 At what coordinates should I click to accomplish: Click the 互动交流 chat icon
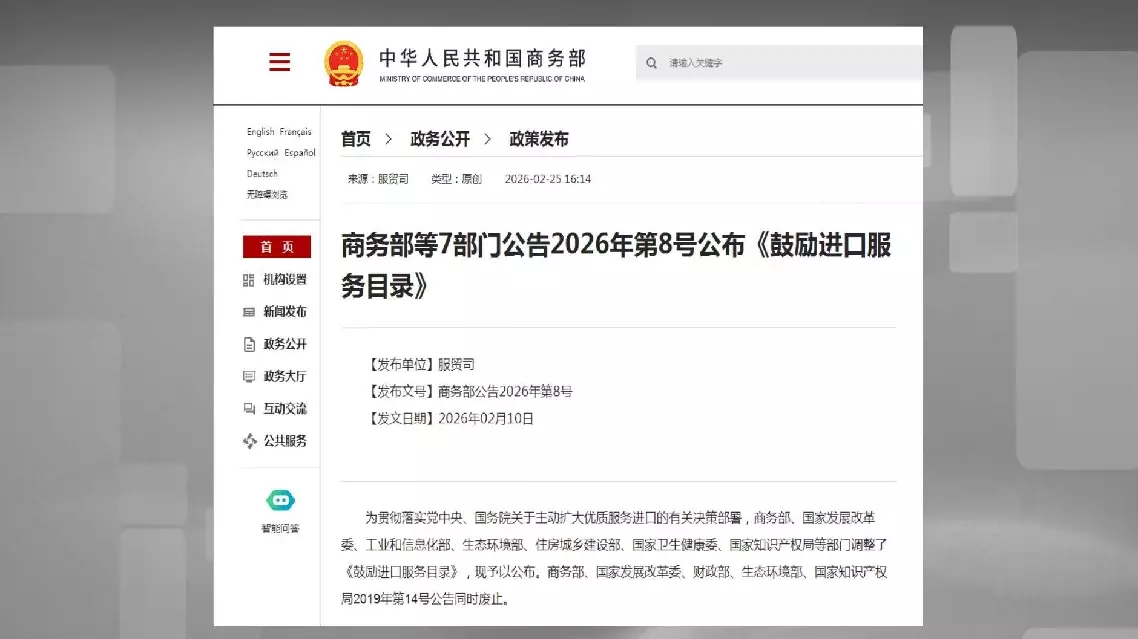[249, 409]
